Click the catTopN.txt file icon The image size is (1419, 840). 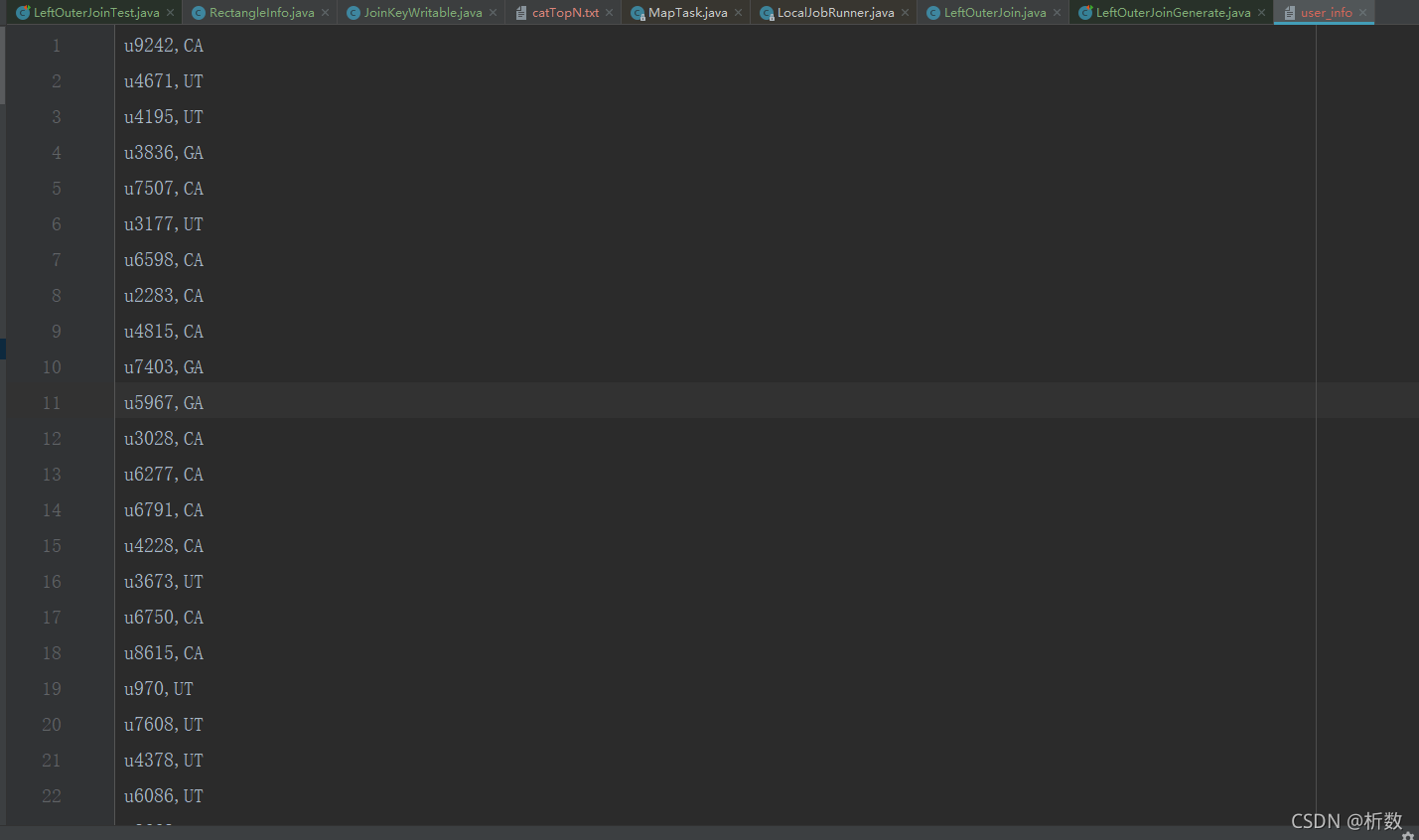521,13
